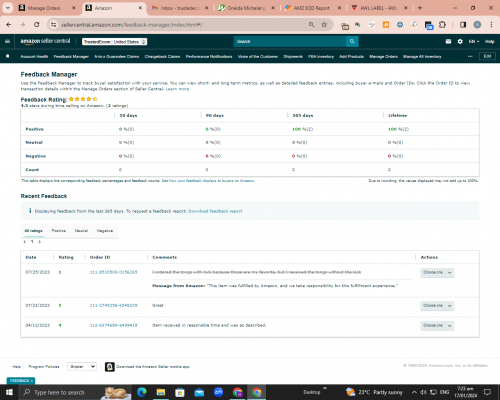Open Chrome side panel icon
The image size is (500, 400).
click(463, 25)
